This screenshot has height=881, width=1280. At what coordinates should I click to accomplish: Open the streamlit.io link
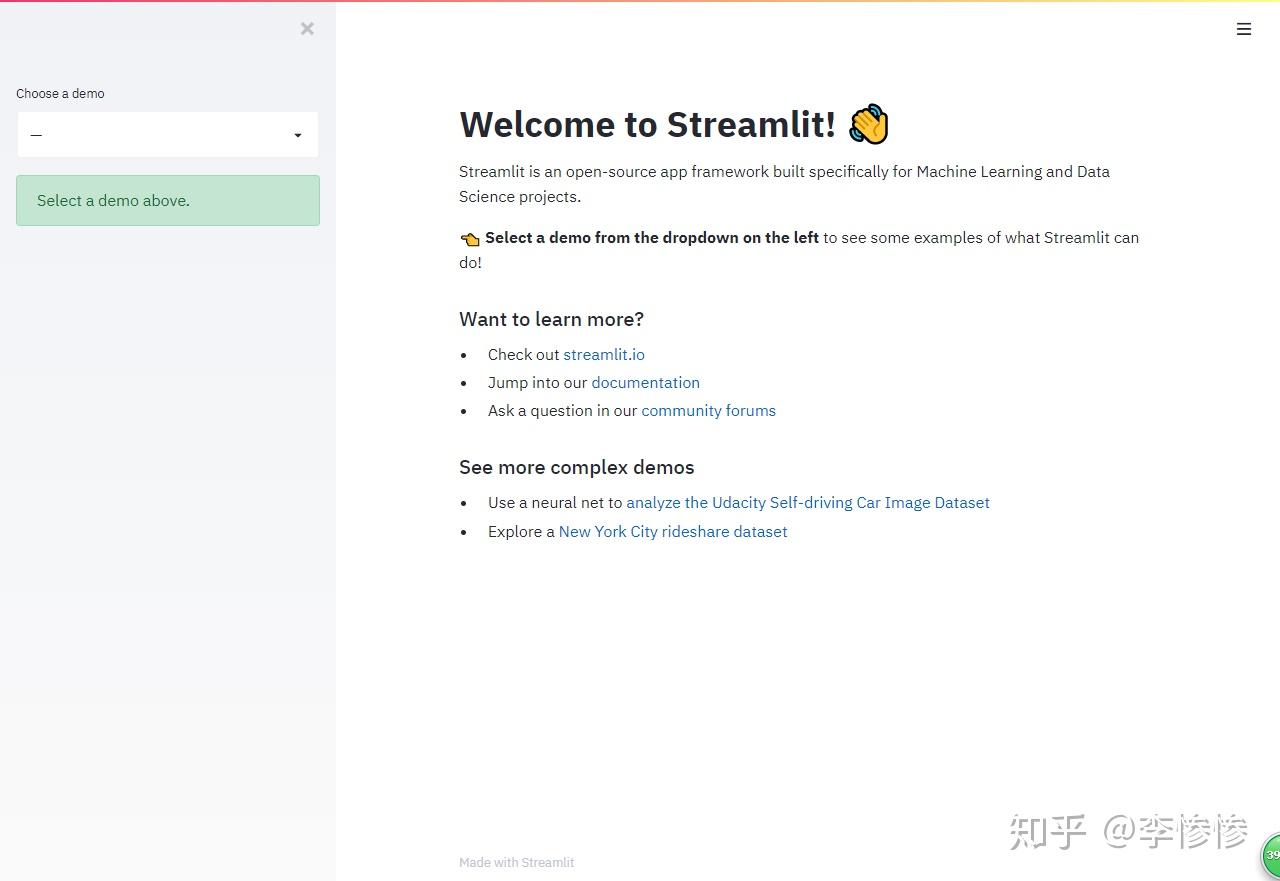click(x=604, y=354)
